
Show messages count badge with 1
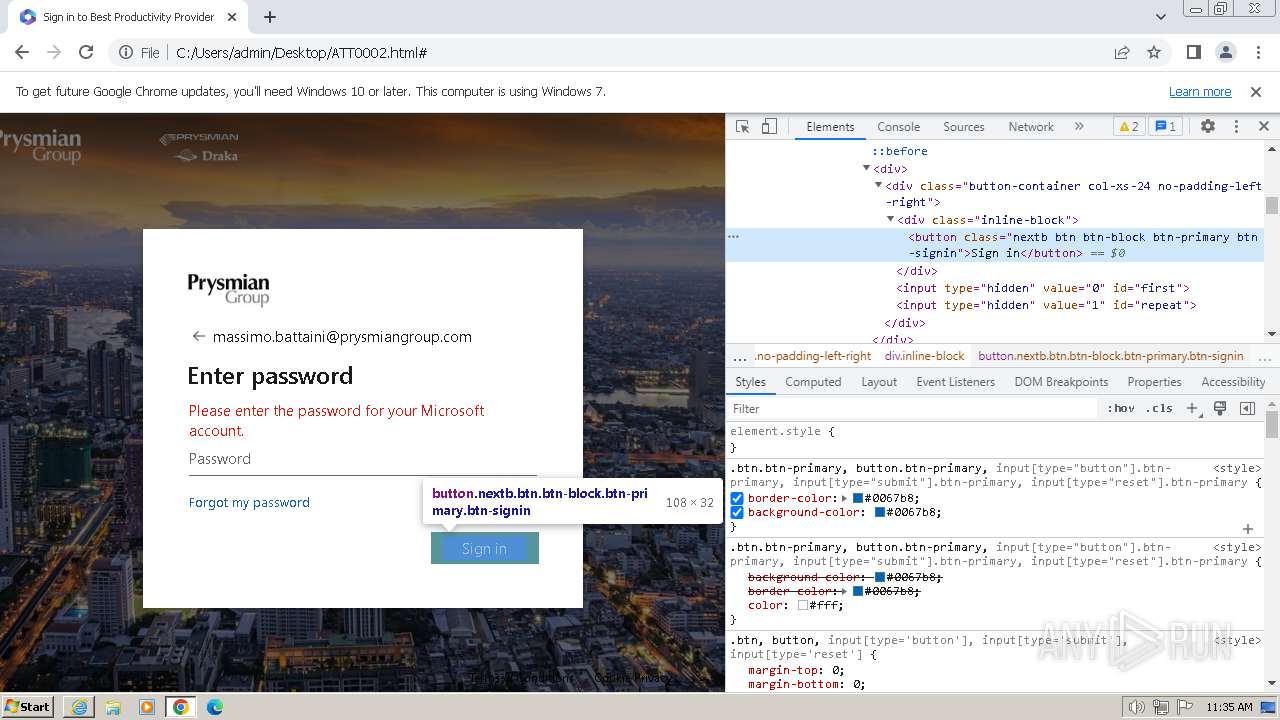[1165, 127]
